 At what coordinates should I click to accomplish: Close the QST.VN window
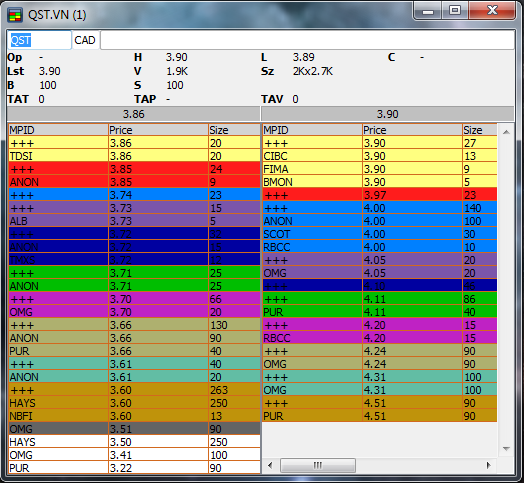point(492,11)
